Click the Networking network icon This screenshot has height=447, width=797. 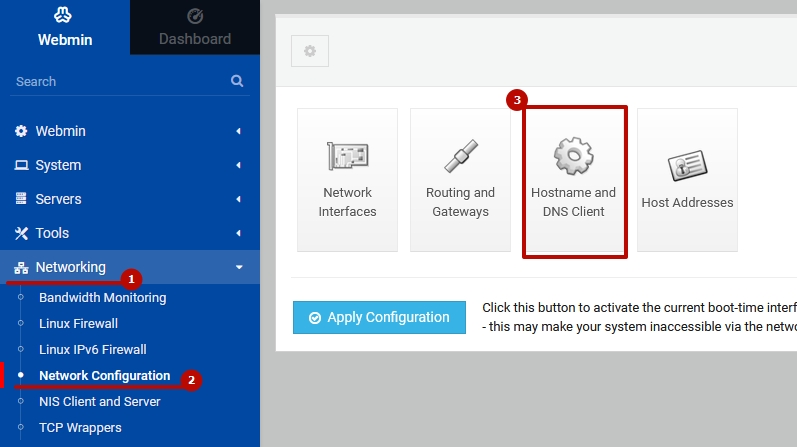[x=21, y=267]
